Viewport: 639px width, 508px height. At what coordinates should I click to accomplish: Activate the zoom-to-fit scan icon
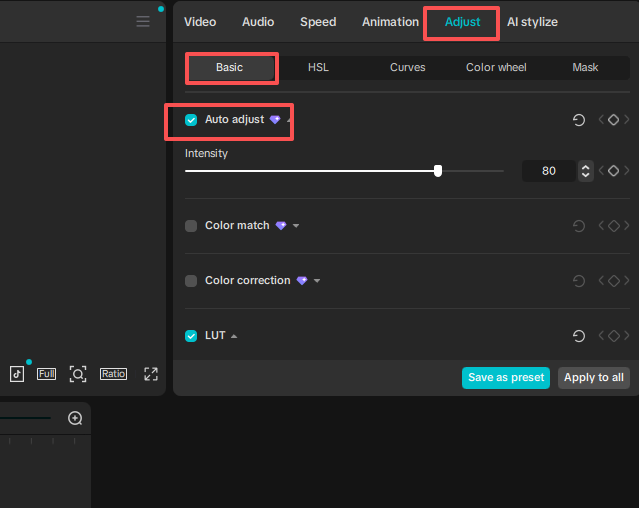pyautogui.click(x=78, y=374)
